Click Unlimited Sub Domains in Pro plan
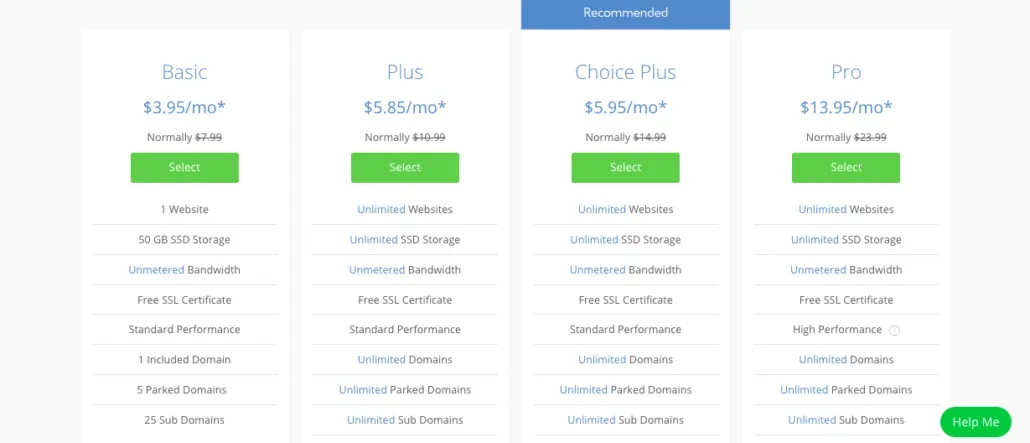 pyautogui.click(x=812, y=420)
